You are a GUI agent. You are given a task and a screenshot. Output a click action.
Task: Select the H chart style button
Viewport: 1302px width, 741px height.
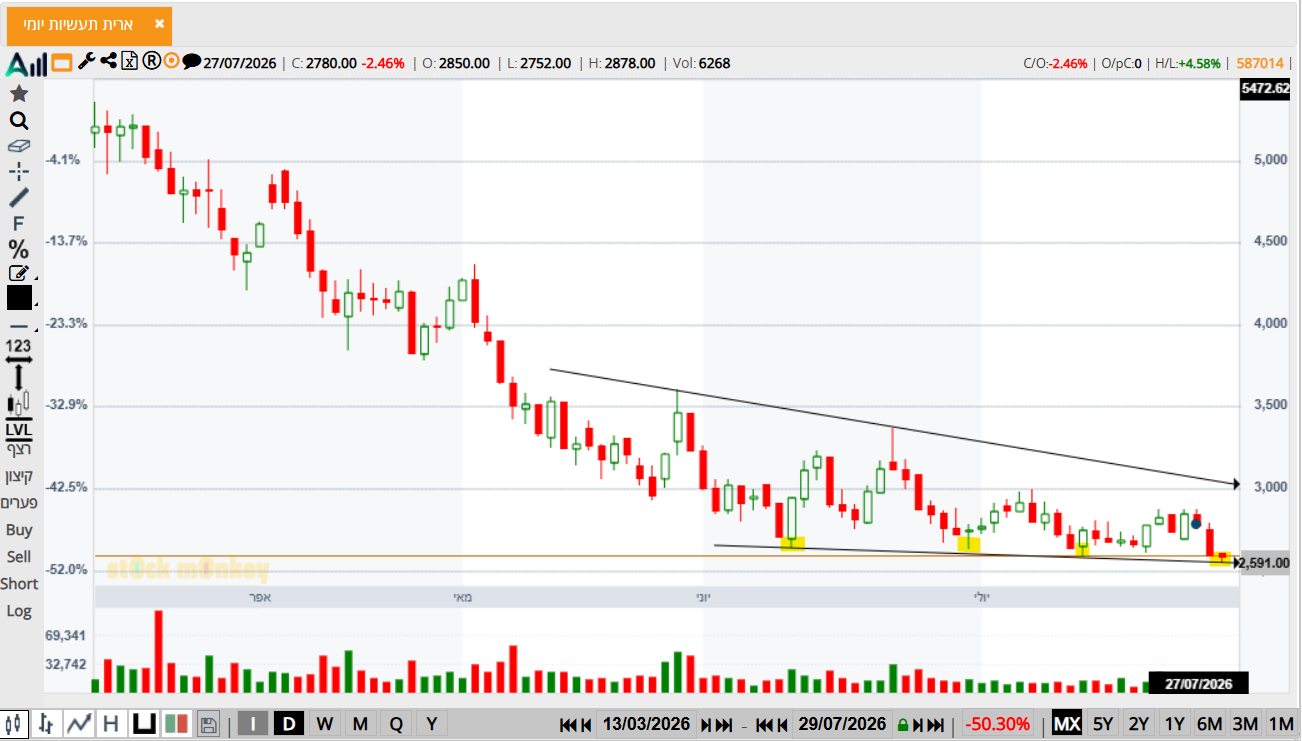(x=110, y=724)
